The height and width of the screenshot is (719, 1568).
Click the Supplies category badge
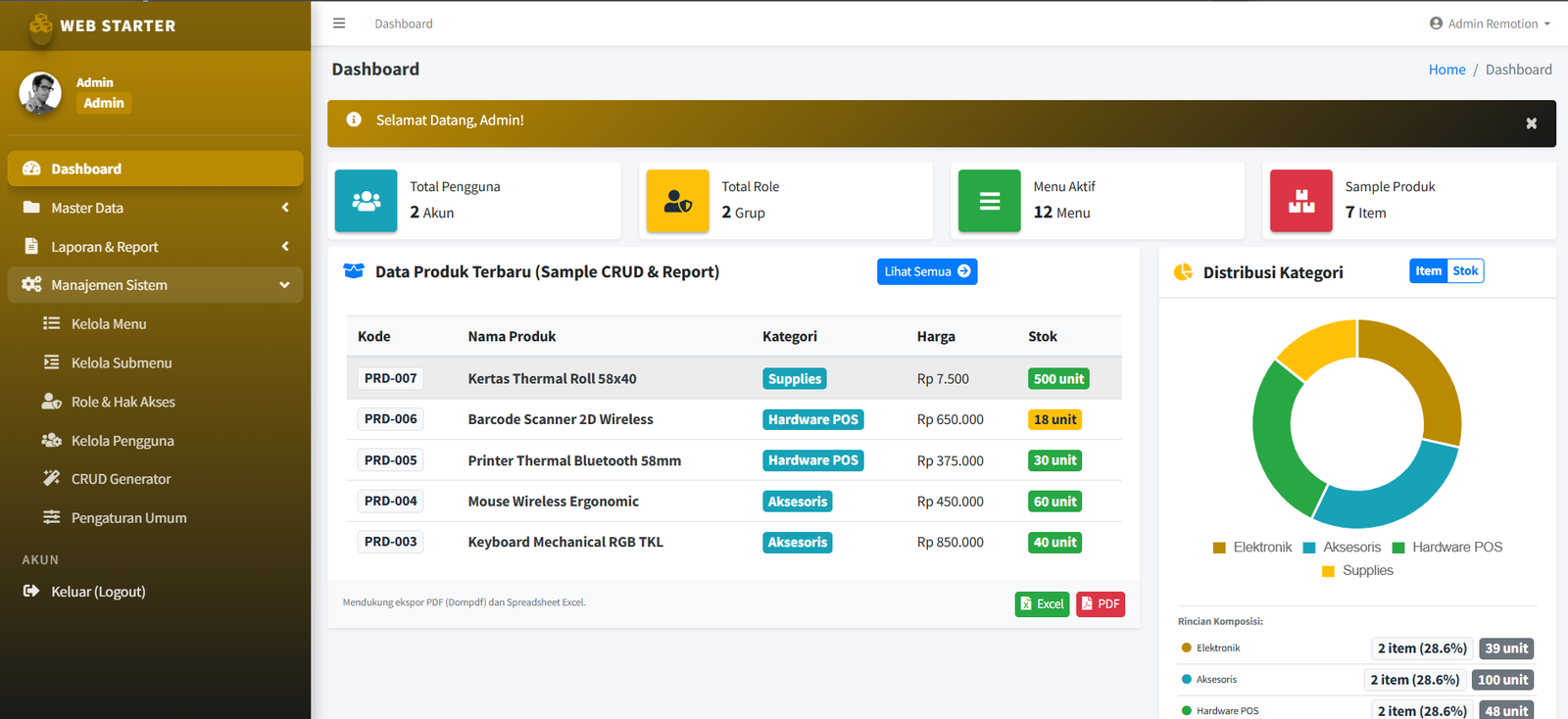tap(795, 379)
